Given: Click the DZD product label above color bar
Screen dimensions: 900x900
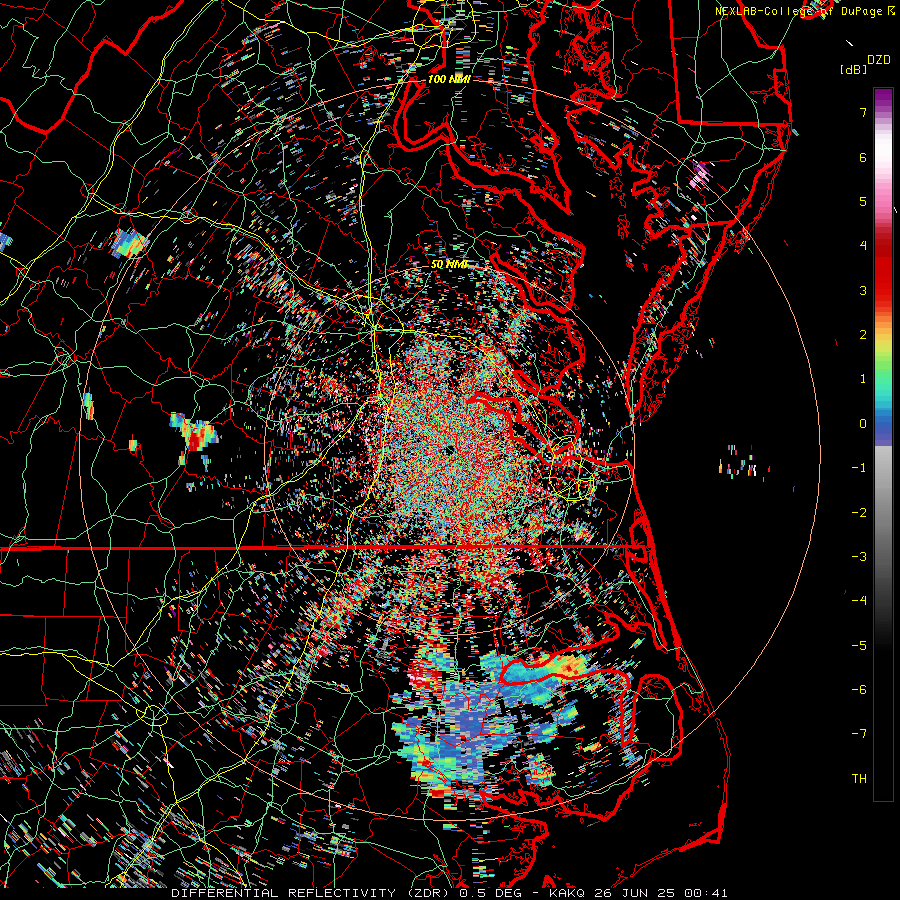Looking at the screenshot, I should point(879,60).
